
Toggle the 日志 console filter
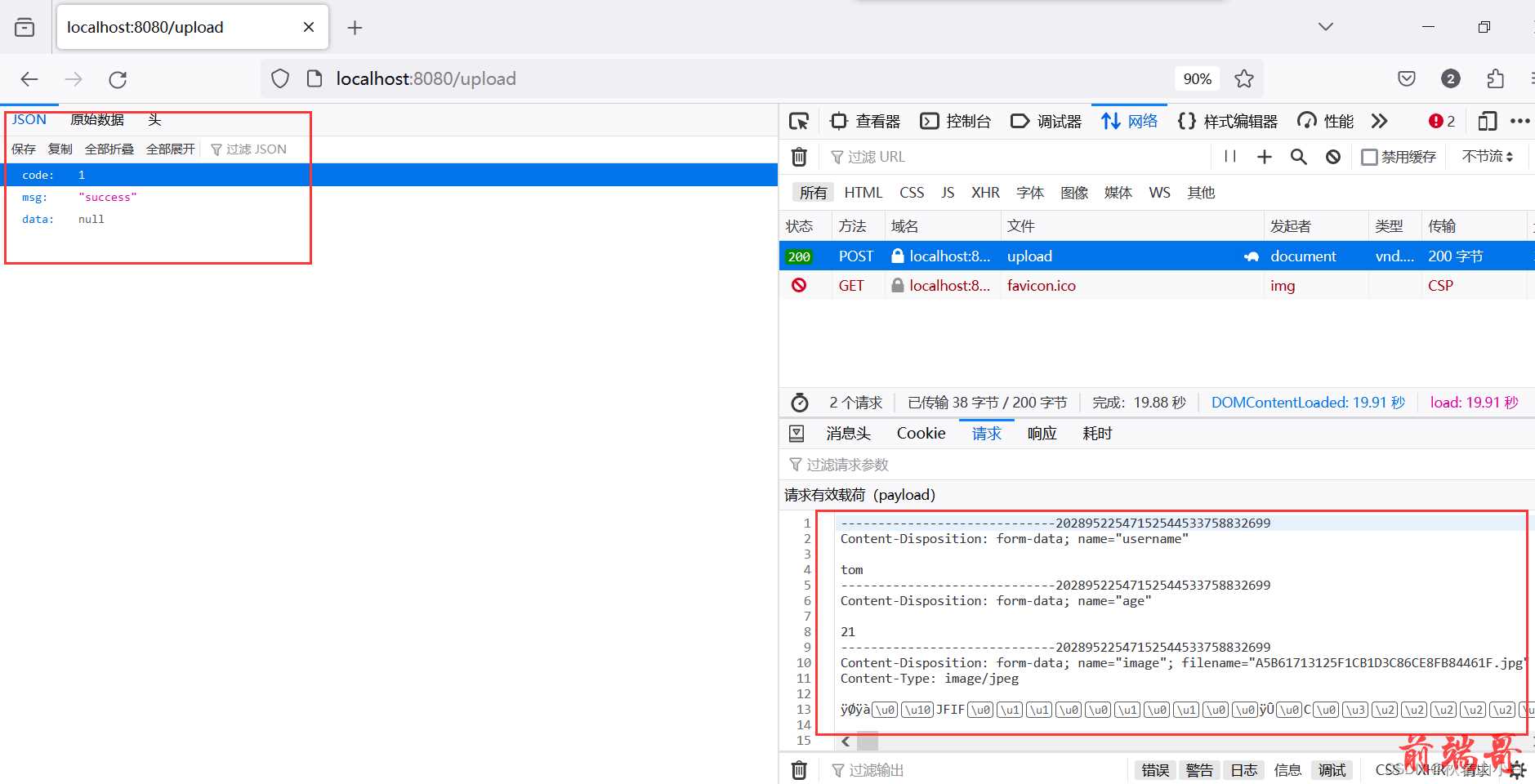1244,770
